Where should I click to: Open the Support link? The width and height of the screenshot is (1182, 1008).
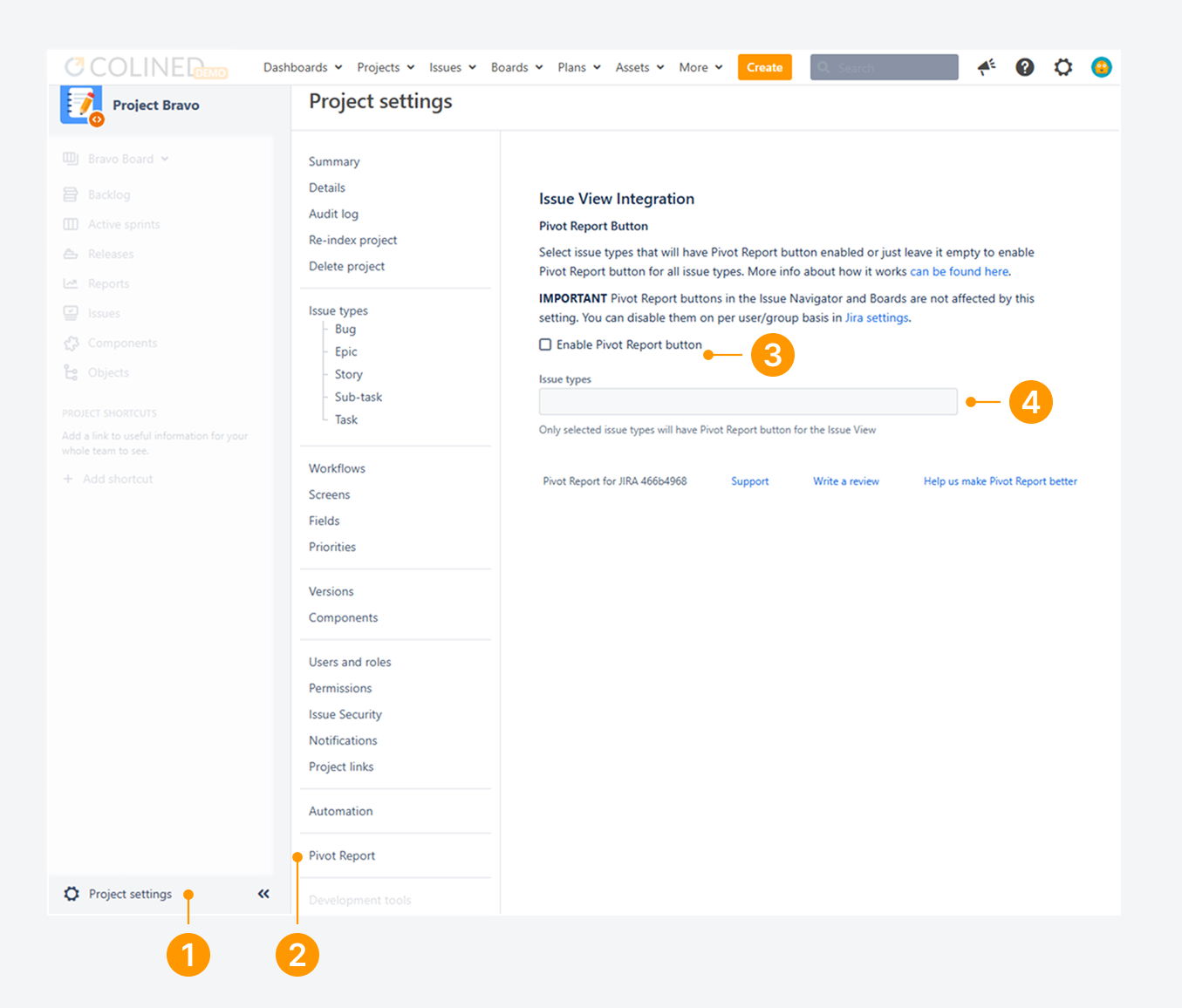click(750, 481)
